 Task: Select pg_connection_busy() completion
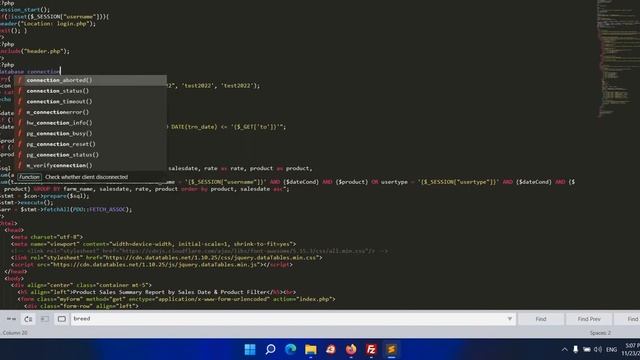click(x=91, y=133)
